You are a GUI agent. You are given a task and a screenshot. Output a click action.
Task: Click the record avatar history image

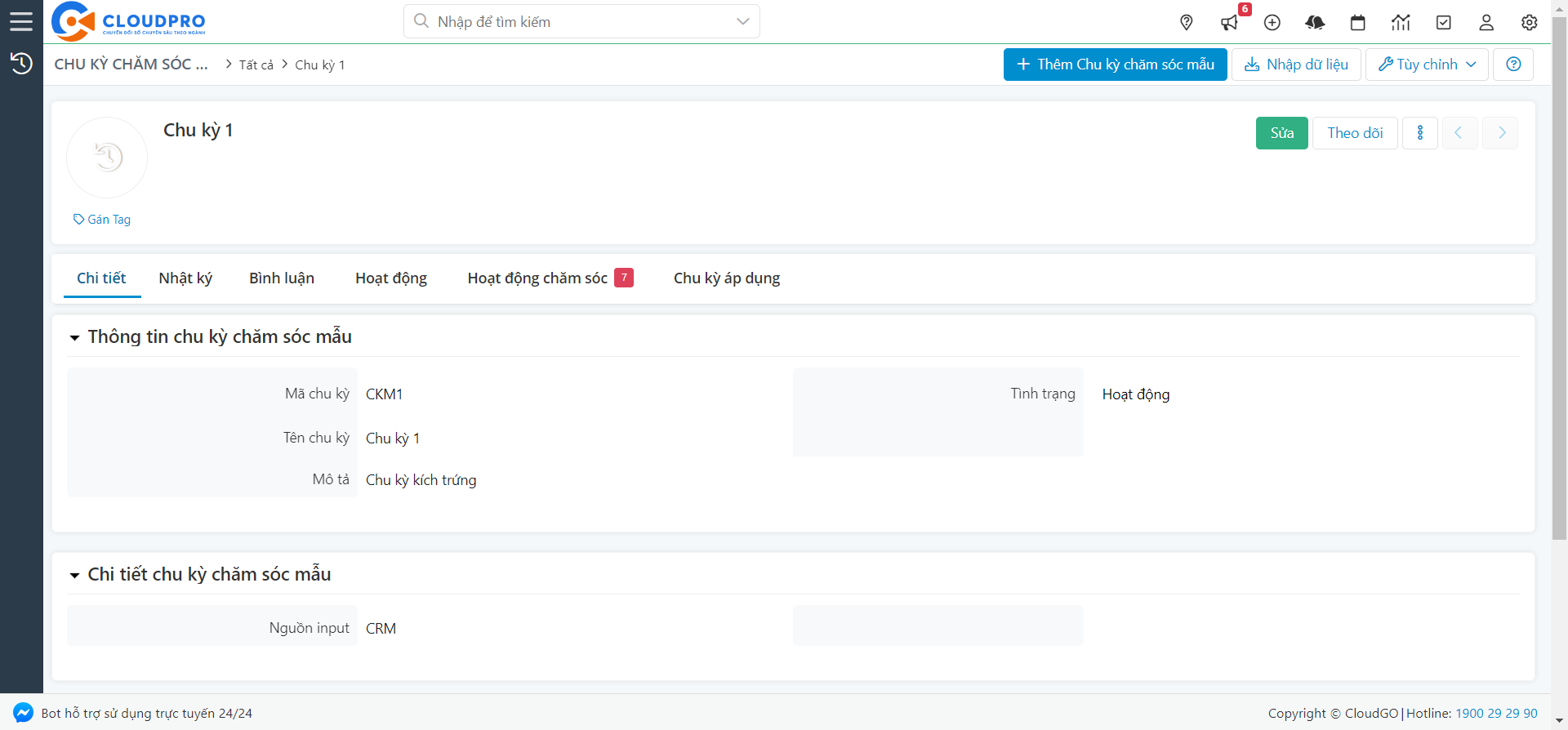coord(107,157)
